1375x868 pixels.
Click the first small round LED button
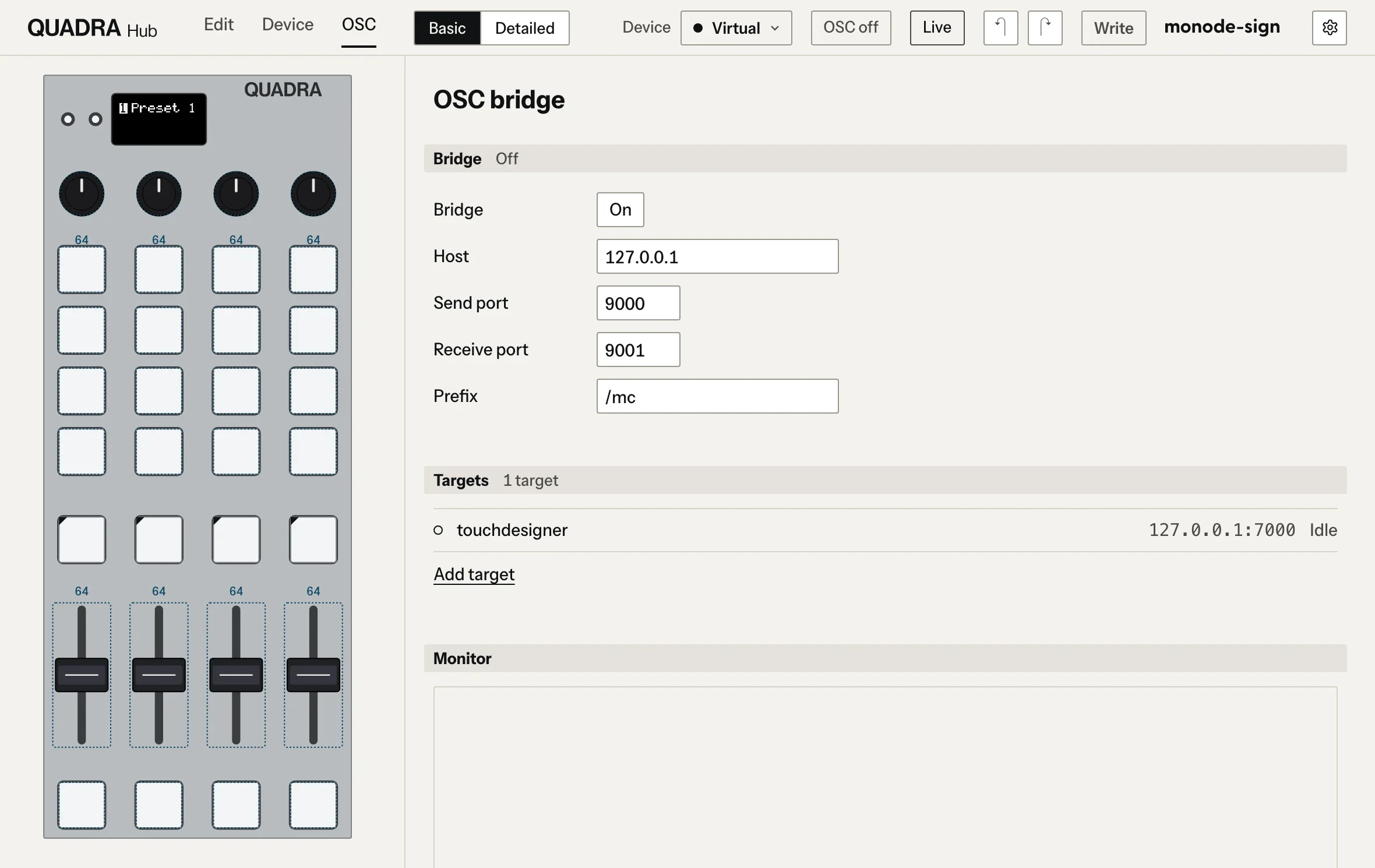pyautogui.click(x=68, y=119)
